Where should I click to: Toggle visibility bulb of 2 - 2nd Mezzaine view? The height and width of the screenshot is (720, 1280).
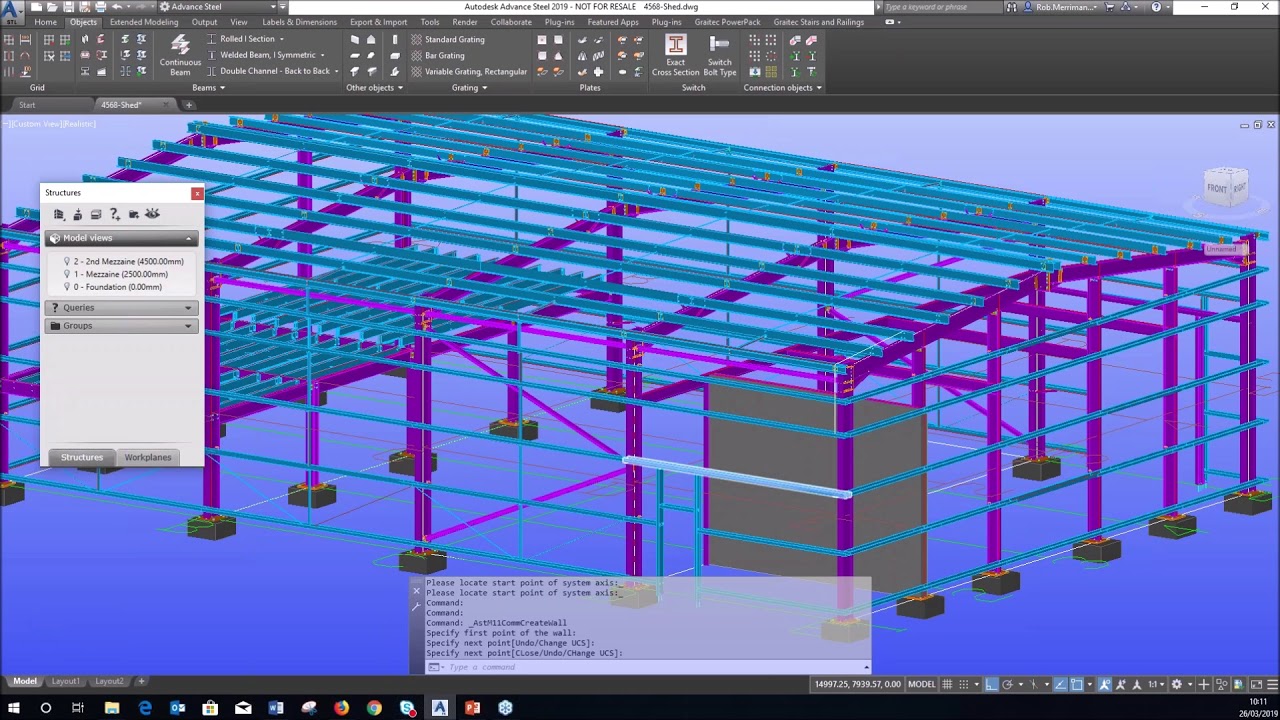point(67,261)
